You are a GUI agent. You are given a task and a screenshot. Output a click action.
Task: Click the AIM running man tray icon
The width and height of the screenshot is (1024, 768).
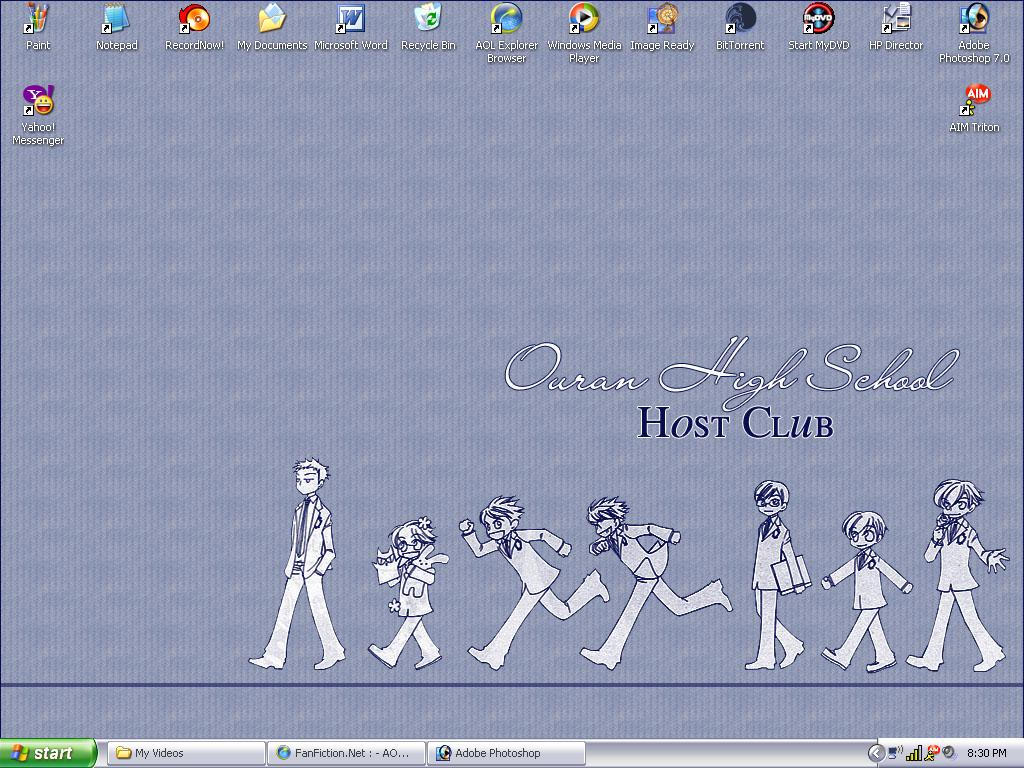pos(931,753)
